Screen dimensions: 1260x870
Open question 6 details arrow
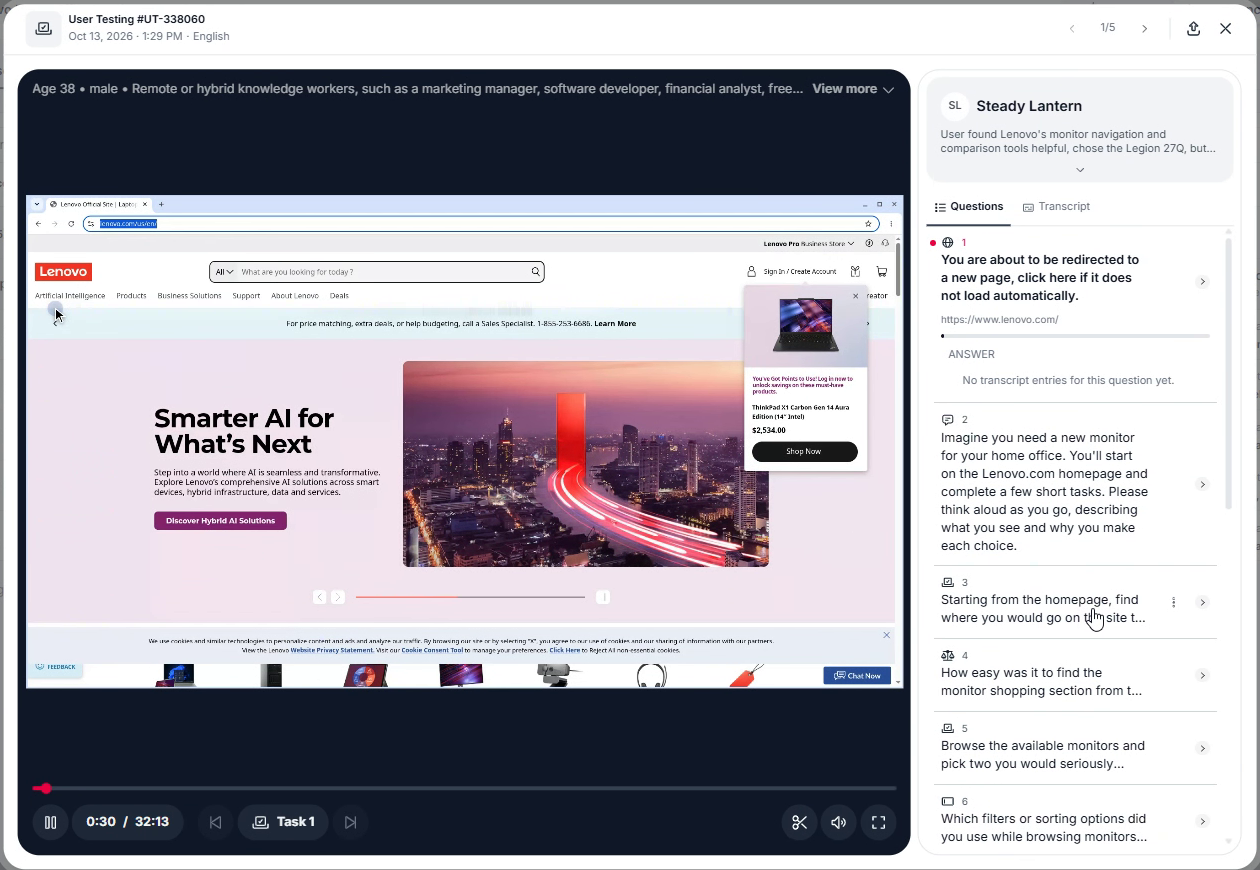pos(1202,821)
